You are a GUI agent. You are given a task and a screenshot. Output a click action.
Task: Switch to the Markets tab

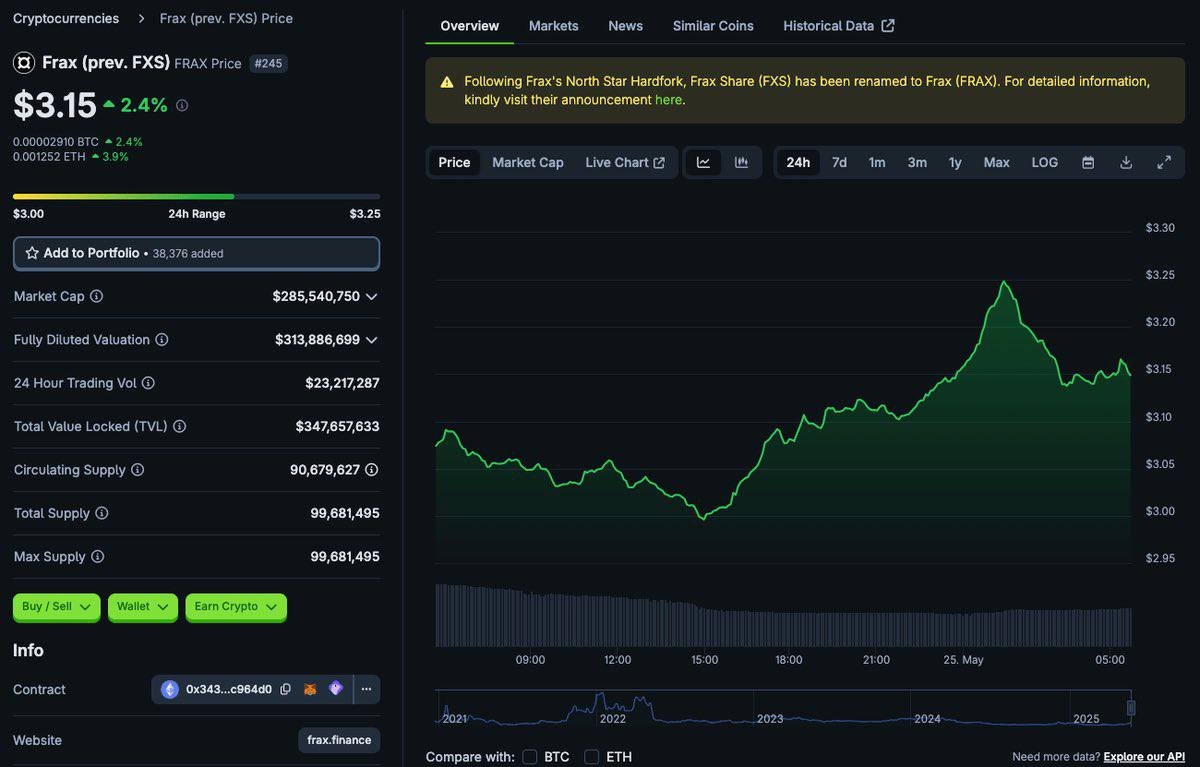click(553, 26)
